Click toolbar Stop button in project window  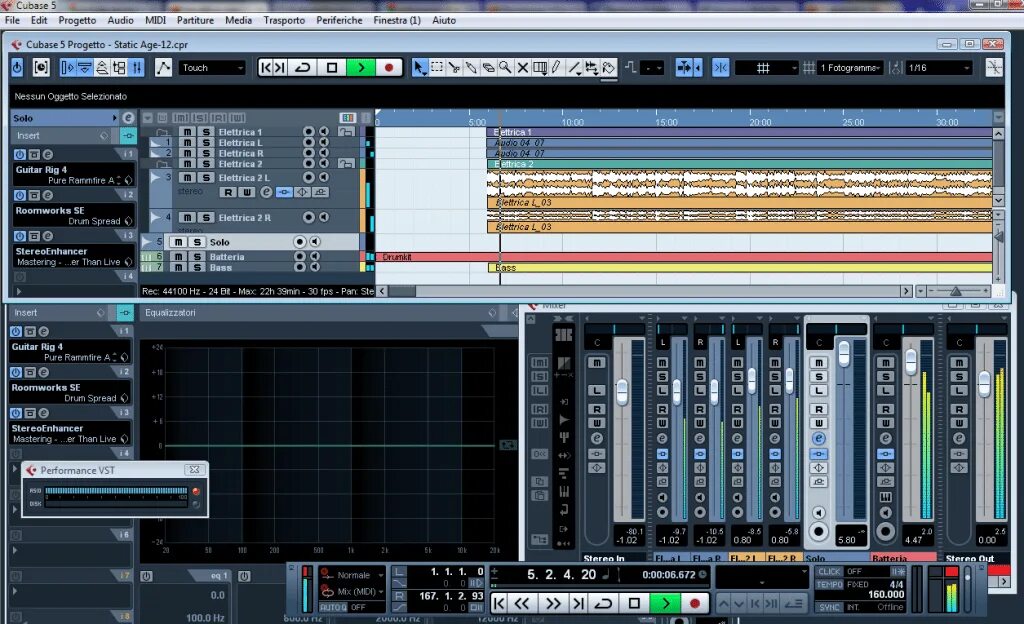332,67
